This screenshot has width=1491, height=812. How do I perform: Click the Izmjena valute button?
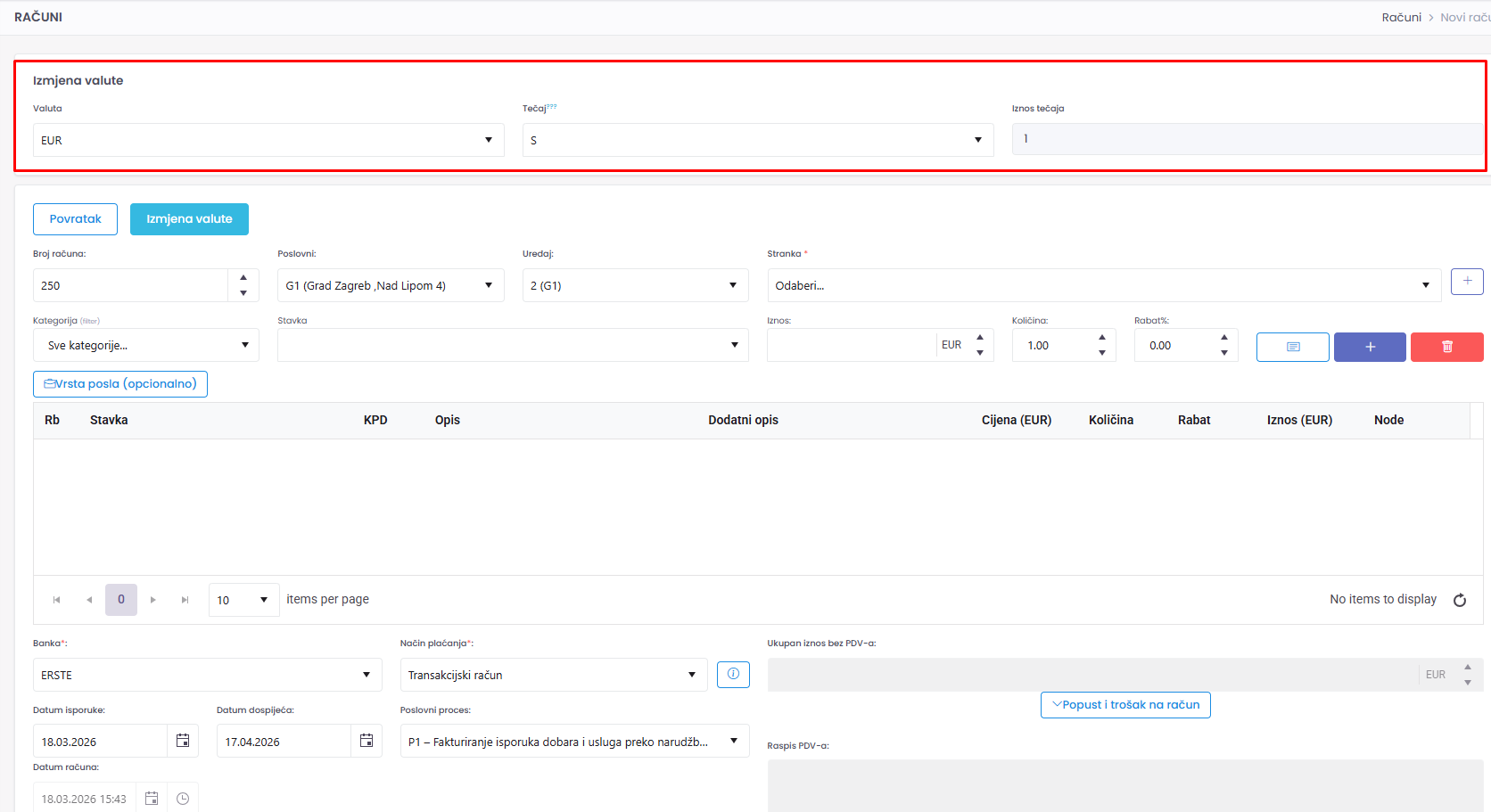click(x=189, y=219)
